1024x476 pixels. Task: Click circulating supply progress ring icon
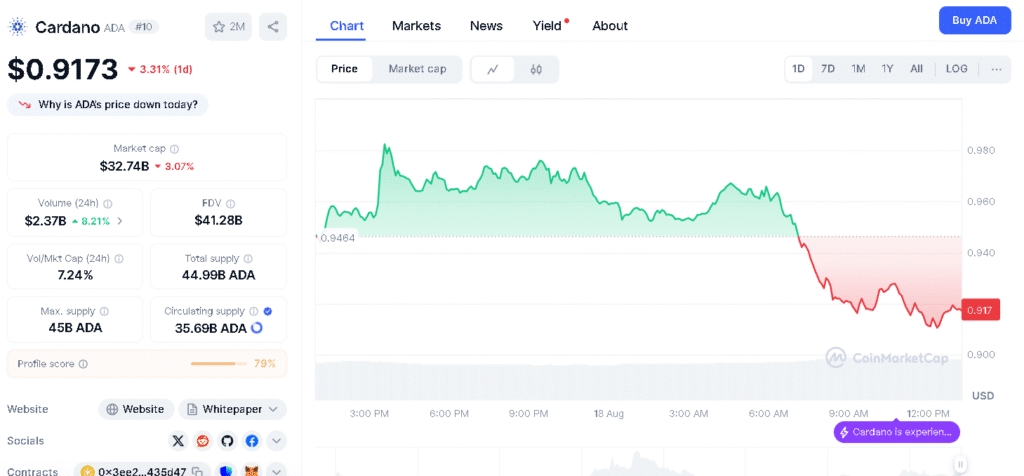[x=257, y=328]
